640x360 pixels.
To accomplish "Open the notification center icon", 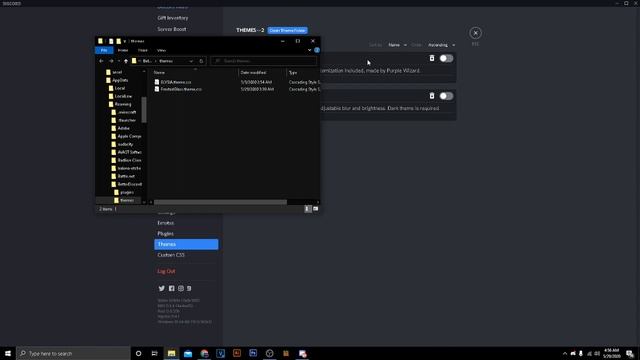I will [630, 353].
